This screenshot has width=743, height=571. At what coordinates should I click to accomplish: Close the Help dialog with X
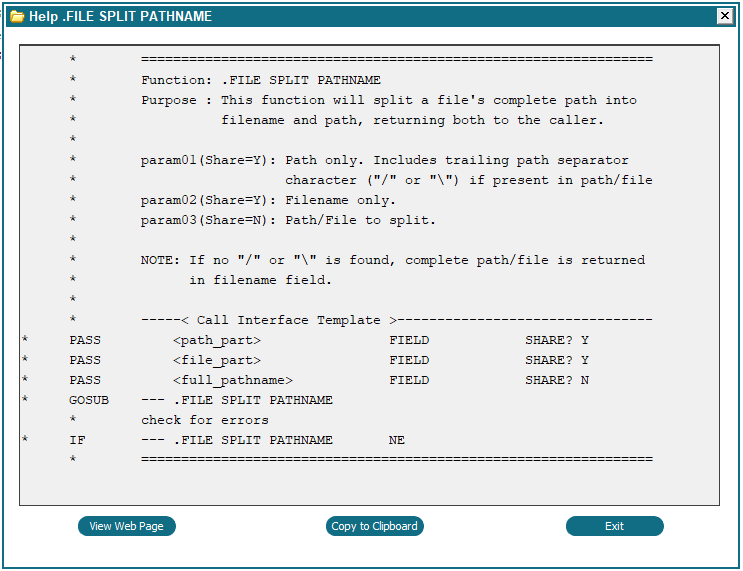725,16
